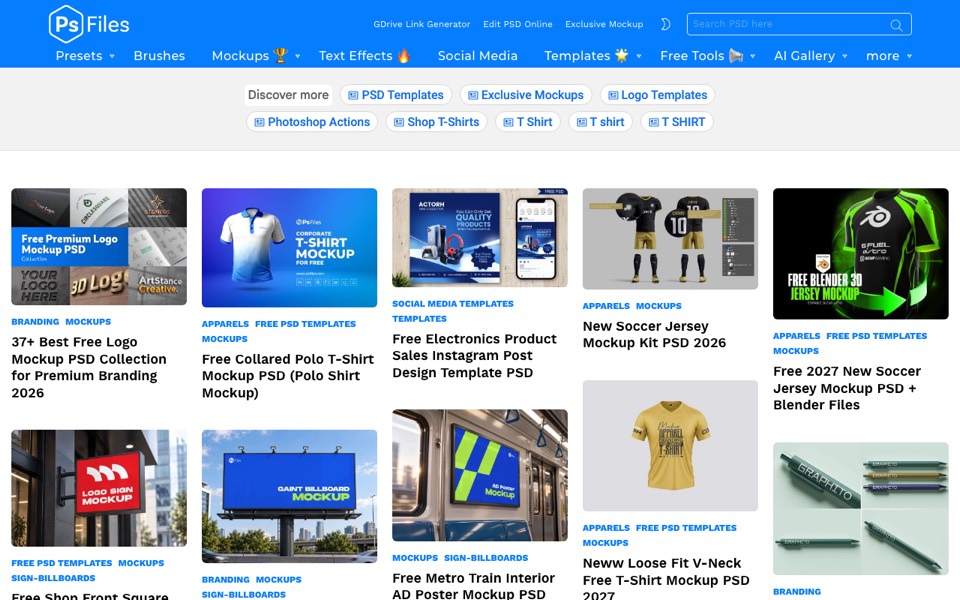Screen dimensions: 960x600
Task: Open electronics Instagram post thumbnail
Action: tap(480, 238)
